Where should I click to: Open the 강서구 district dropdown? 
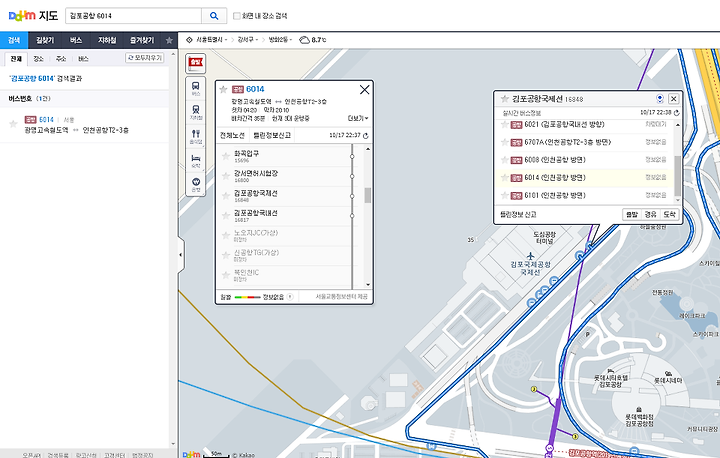coord(248,40)
